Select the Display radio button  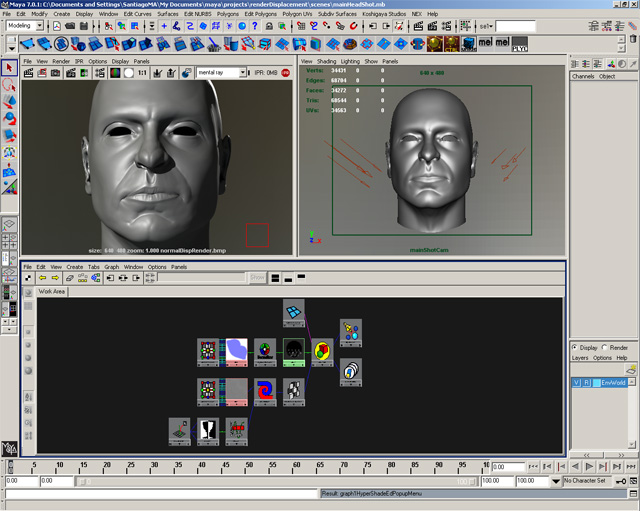click(575, 347)
